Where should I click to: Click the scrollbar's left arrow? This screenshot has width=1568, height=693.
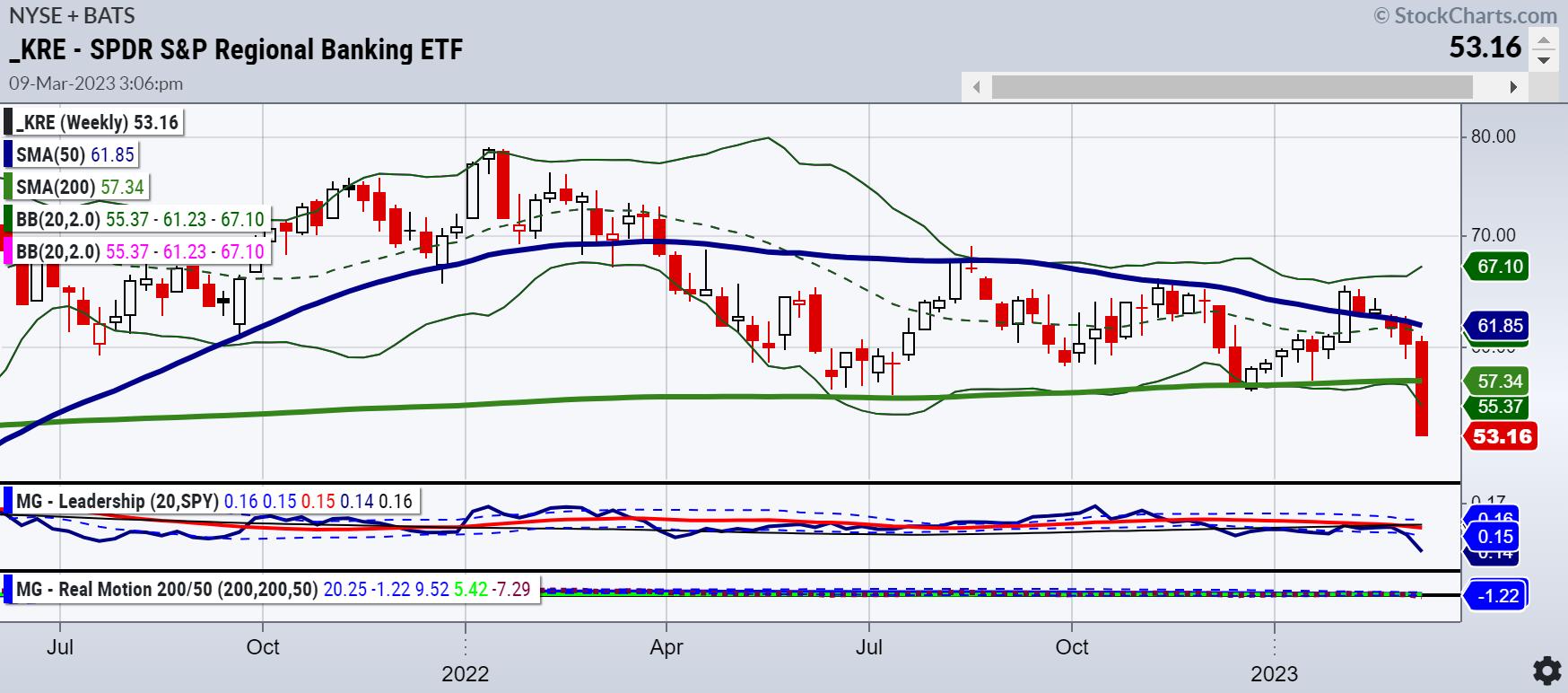pos(976,87)
